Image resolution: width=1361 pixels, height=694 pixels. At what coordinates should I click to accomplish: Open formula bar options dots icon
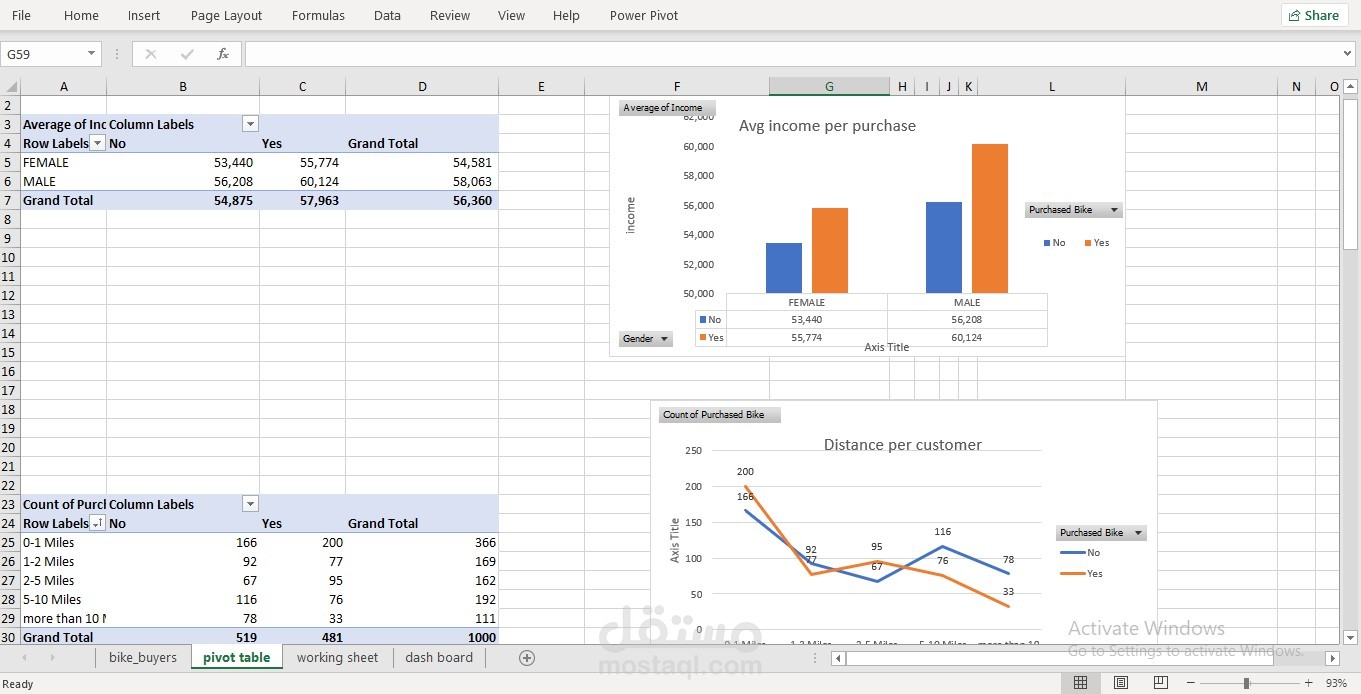click(117, 54)
